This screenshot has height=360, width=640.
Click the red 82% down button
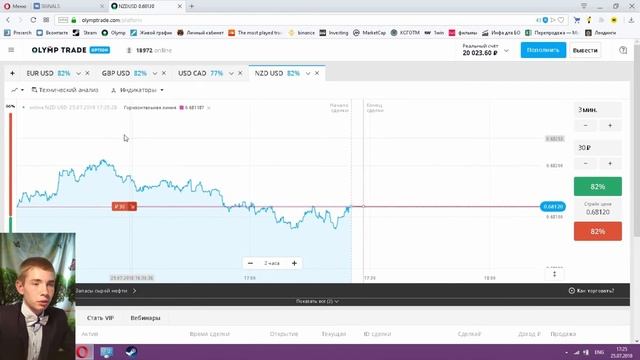(x=598, y=231)
